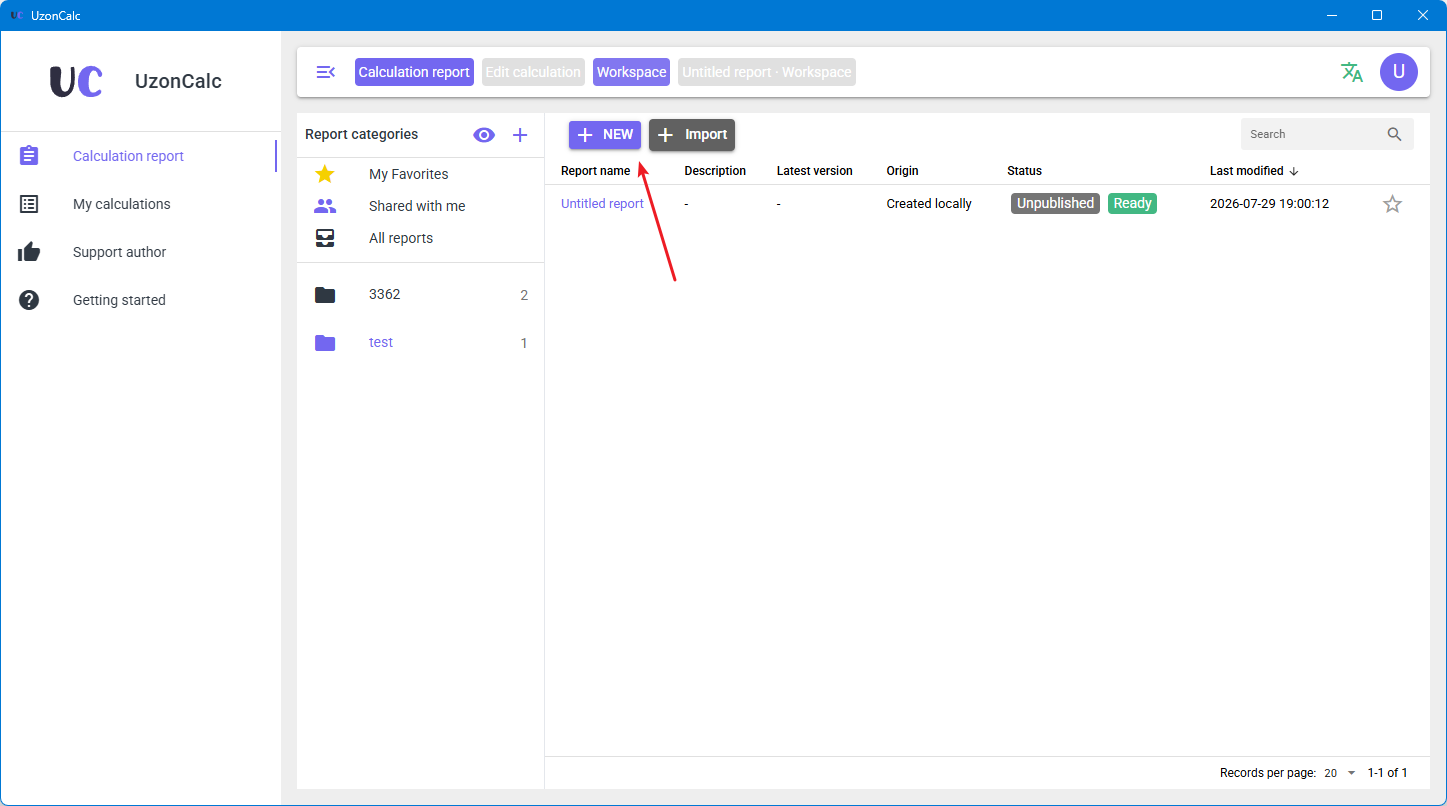Switch to Workspace tab
Screen dimensions: 1447x806
(x=631, y=72)
